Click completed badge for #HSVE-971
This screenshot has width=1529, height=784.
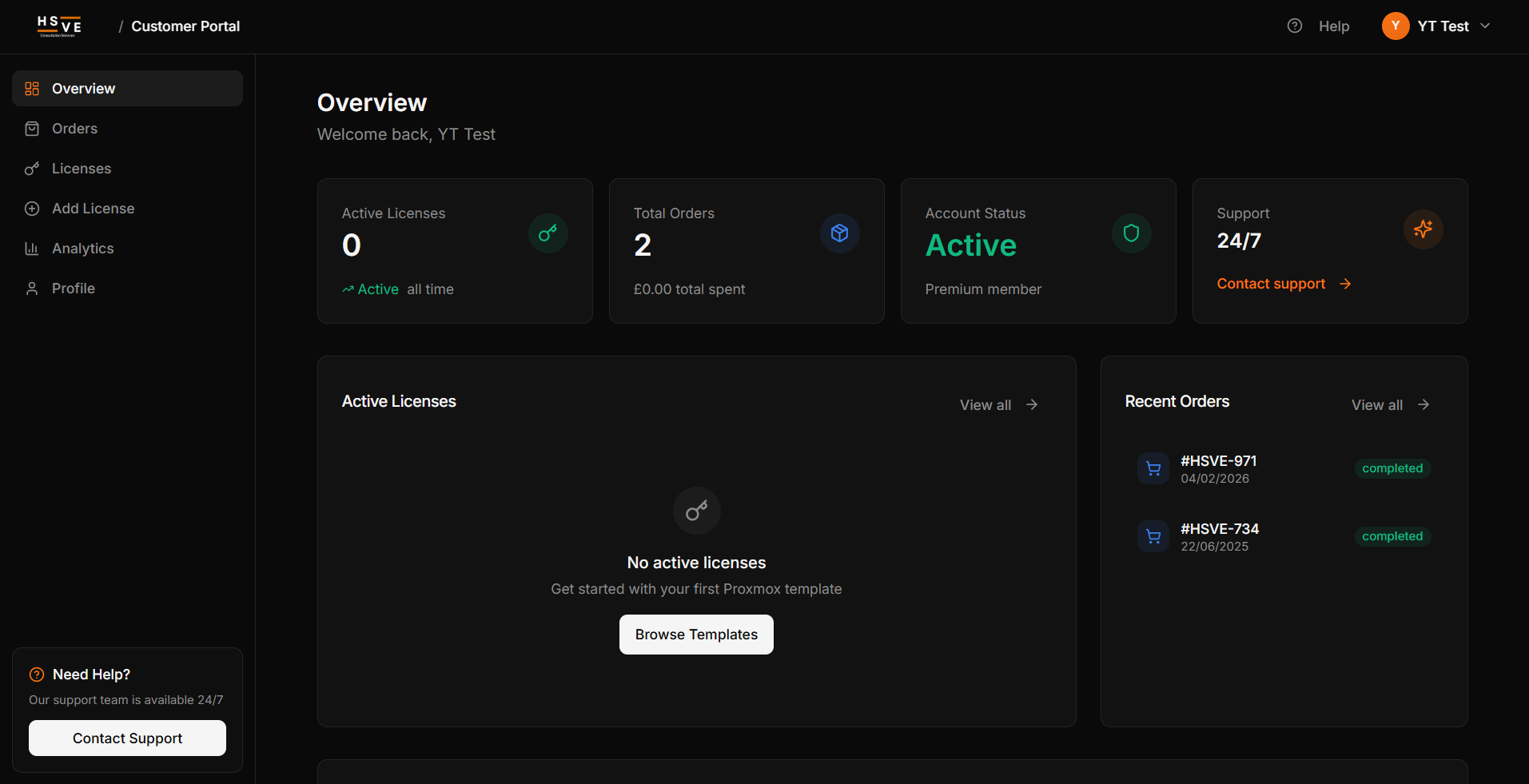[1392, 468]
